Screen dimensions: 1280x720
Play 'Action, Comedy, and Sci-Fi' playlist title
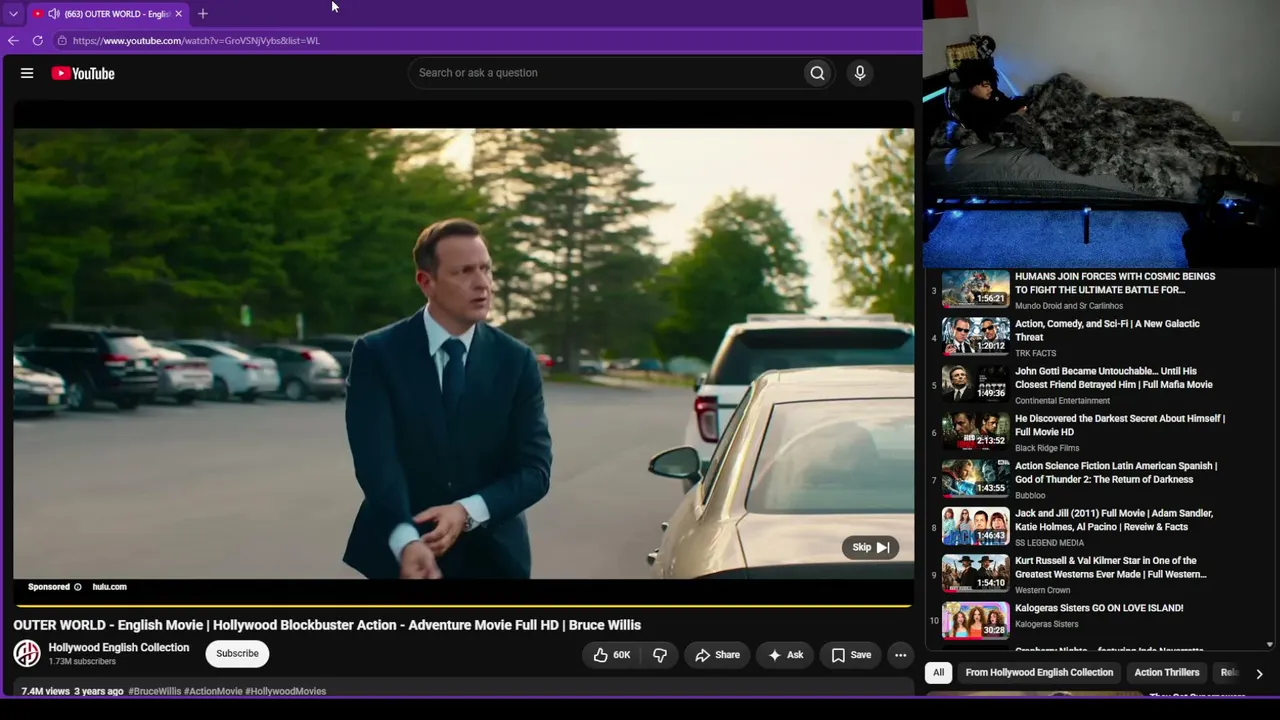pyautogui.click(x=1107, y=331)
